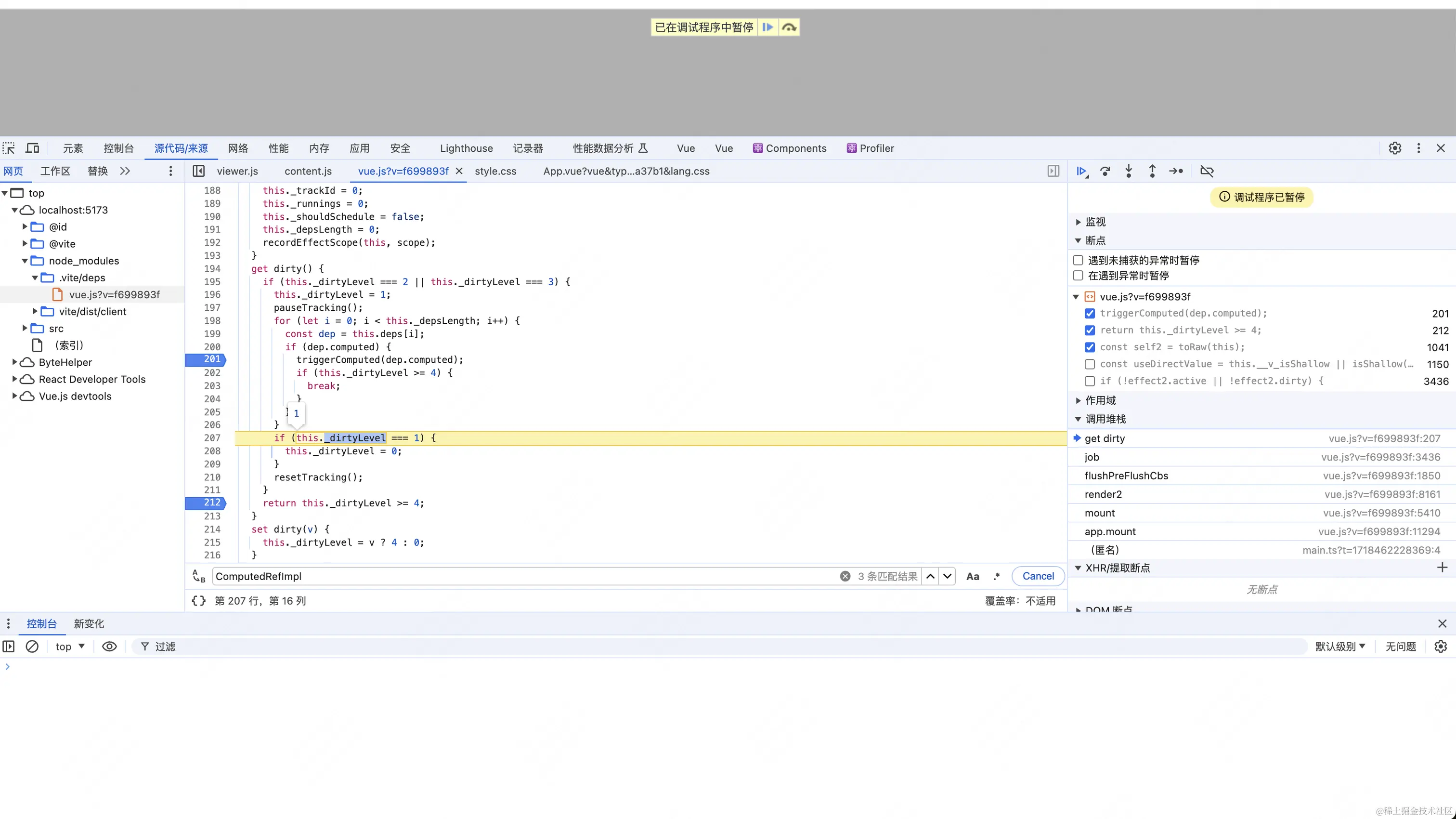Select the job frame in call stack
Screen dimensions: 1456x819
coord(1092,457)
